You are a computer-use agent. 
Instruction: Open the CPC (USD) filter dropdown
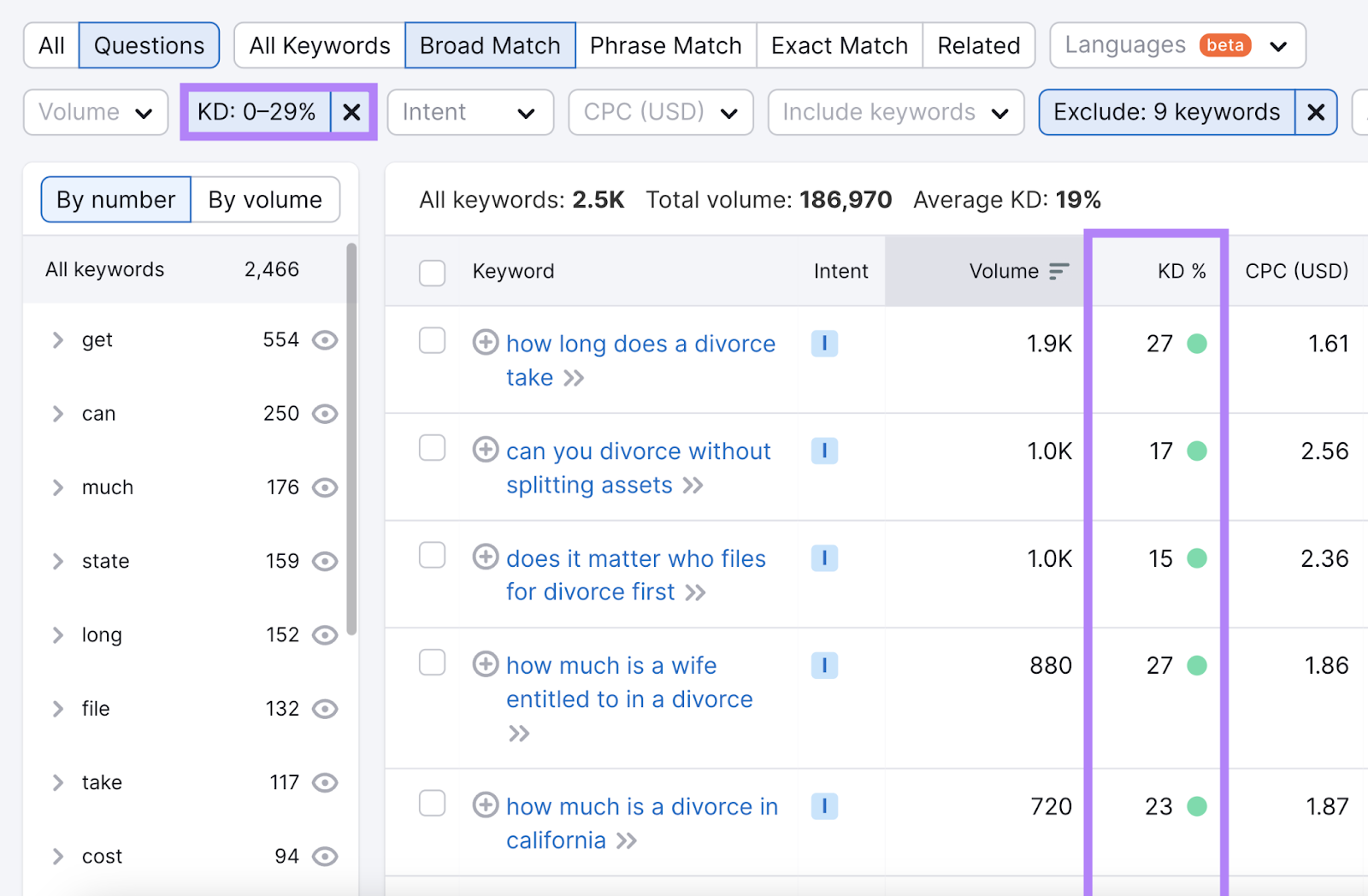pos(660,112)
